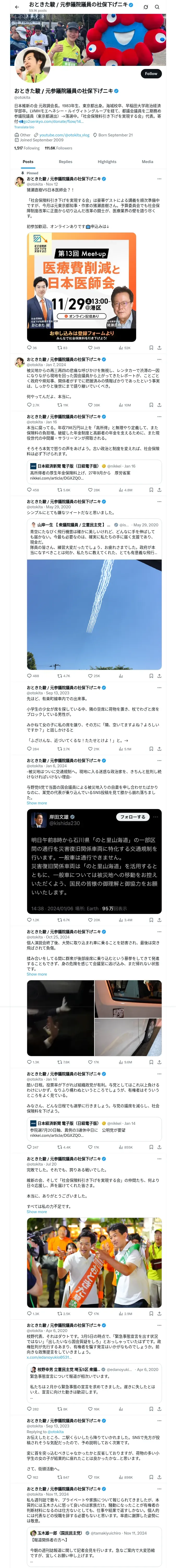This screenshot has height=1568, width=176.
Task: Open the search icon in header
Action: click(x=157, y=7)
